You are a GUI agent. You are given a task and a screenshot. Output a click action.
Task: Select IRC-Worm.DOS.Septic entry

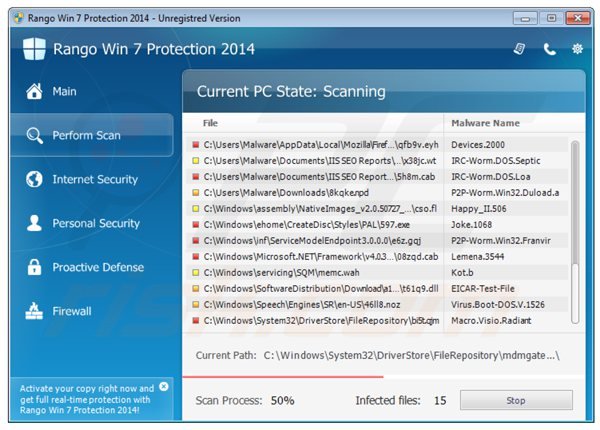[496, 161]
